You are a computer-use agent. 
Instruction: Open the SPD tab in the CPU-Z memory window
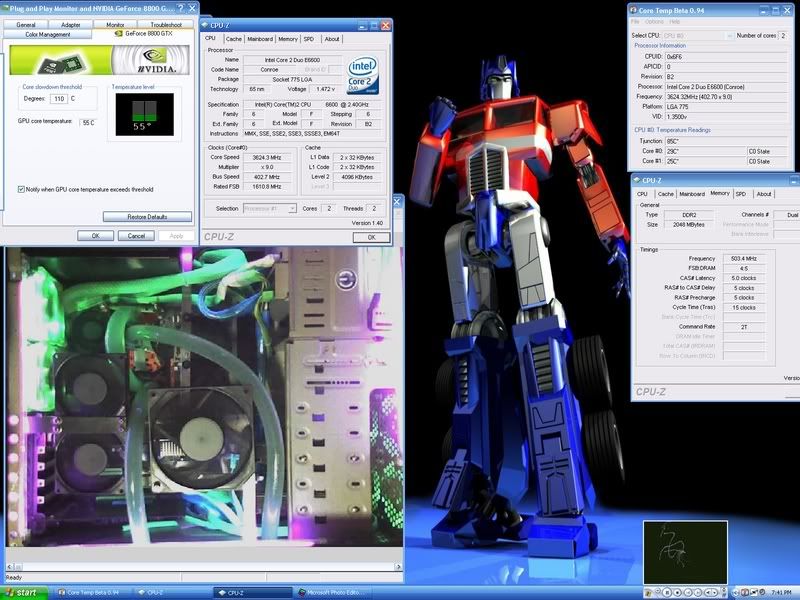pos(741,194)
